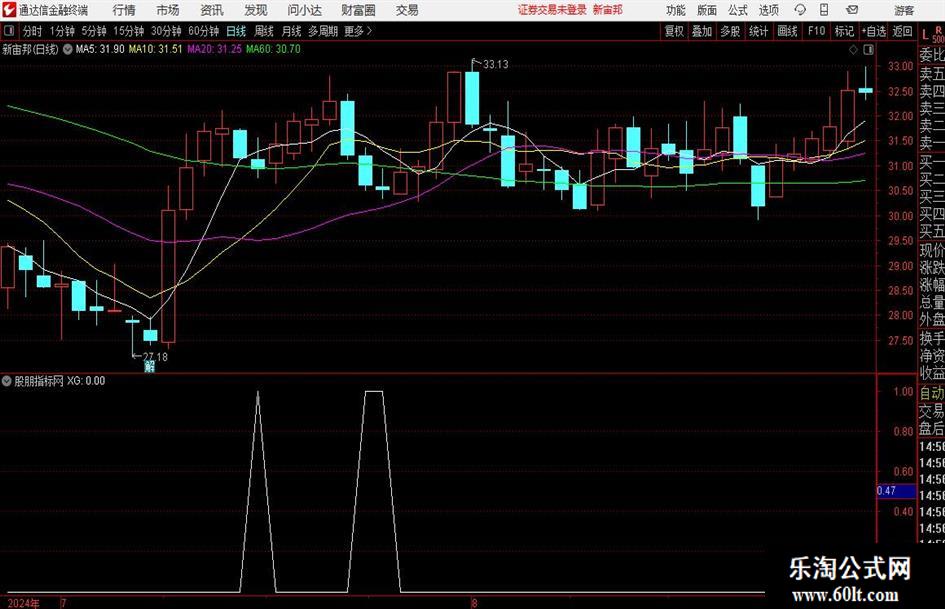This screenshot has height=609, width=945.
Task: Click the 33.13 high price label
Action: point(495,65)
